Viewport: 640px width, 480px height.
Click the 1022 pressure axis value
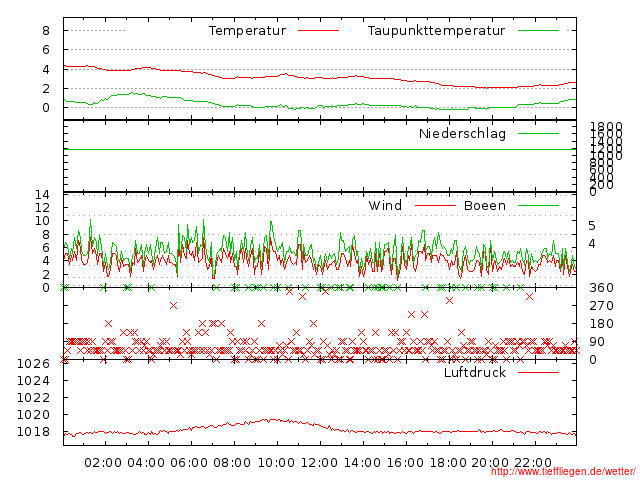click(x=33, y=398)
